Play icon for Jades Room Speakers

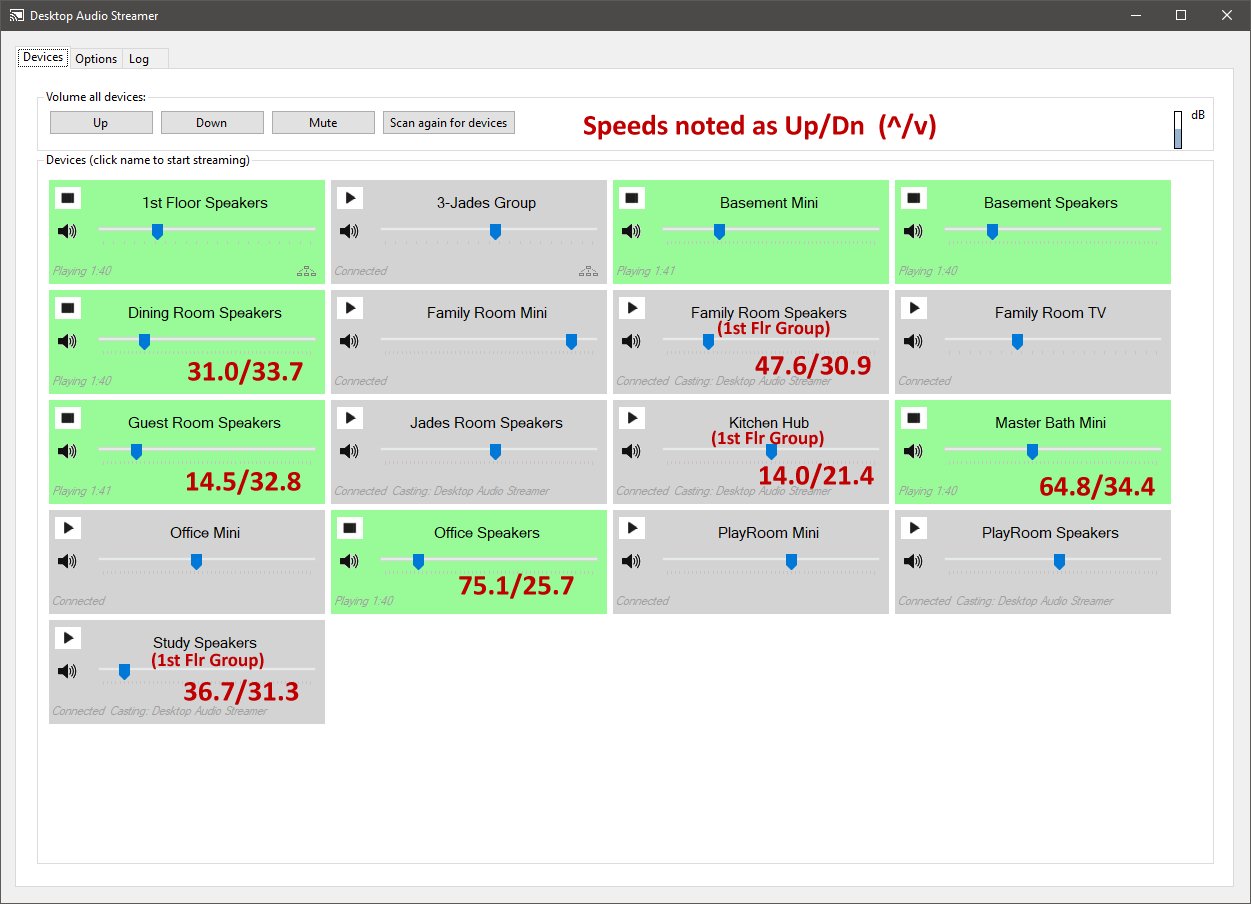(x=350, y=418)
